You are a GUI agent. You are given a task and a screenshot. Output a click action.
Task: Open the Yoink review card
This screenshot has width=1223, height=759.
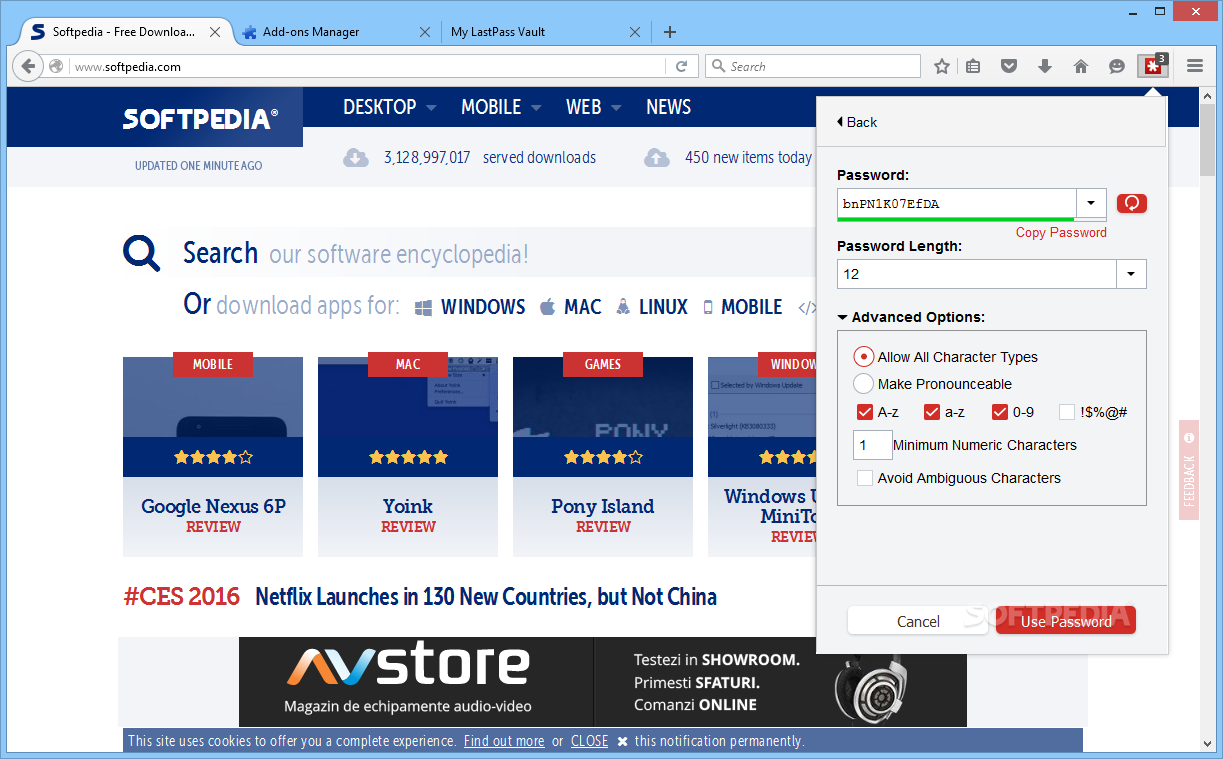[408, 456]
